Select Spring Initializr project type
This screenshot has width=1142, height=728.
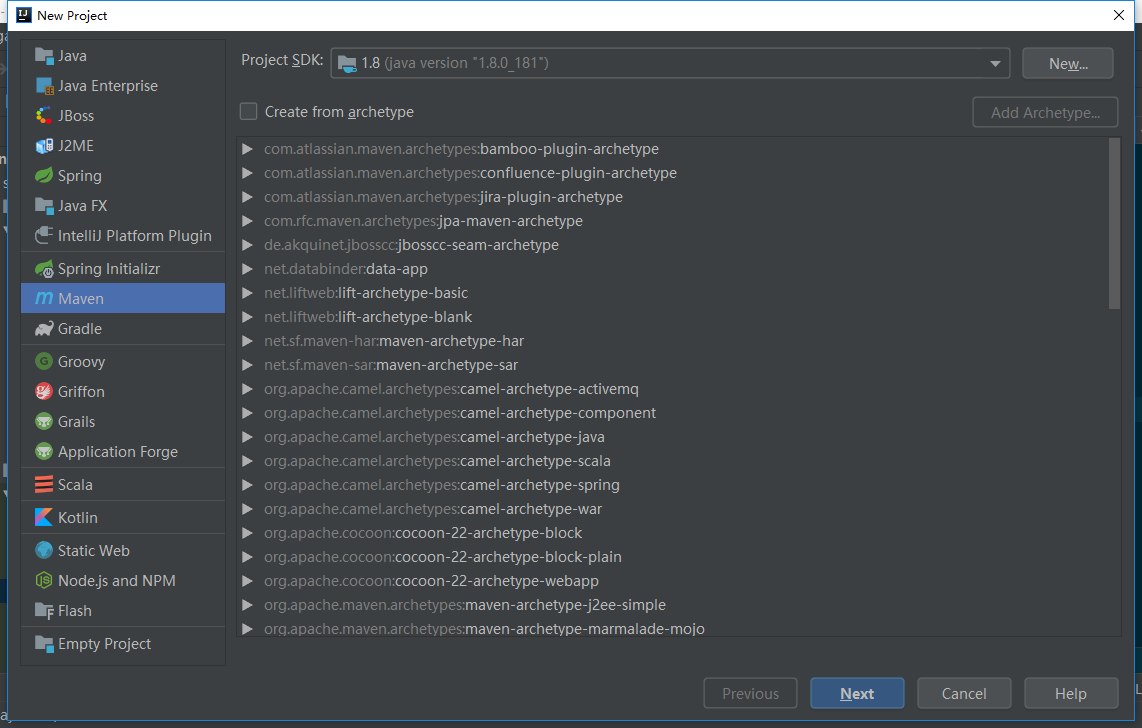[x=123, y=269]
